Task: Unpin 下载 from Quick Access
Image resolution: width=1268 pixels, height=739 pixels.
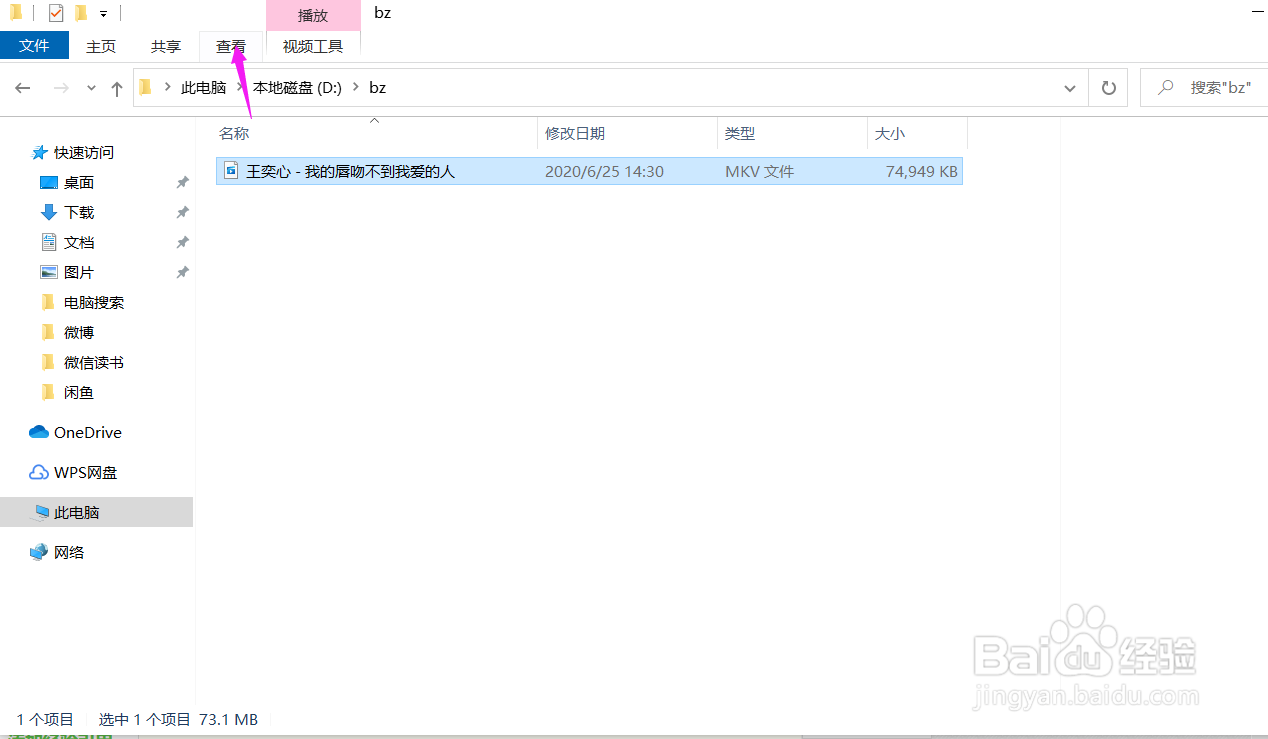Action: tap(183, 212)
